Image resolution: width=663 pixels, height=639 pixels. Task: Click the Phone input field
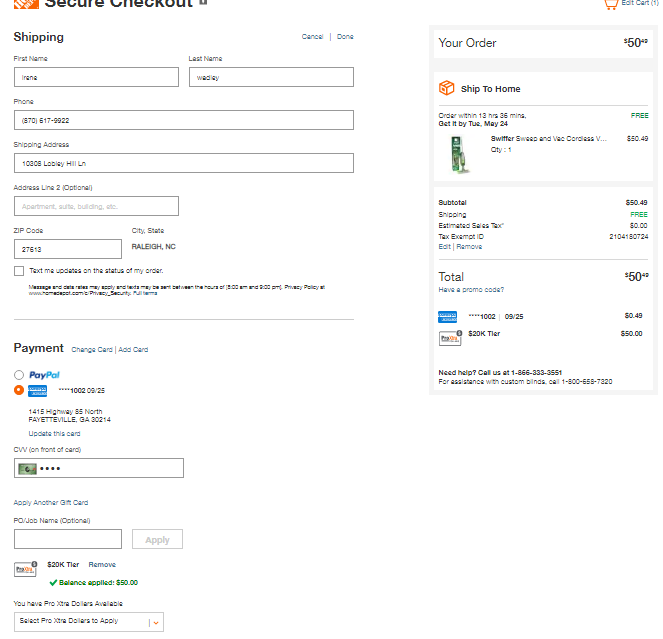pos(184,120)
